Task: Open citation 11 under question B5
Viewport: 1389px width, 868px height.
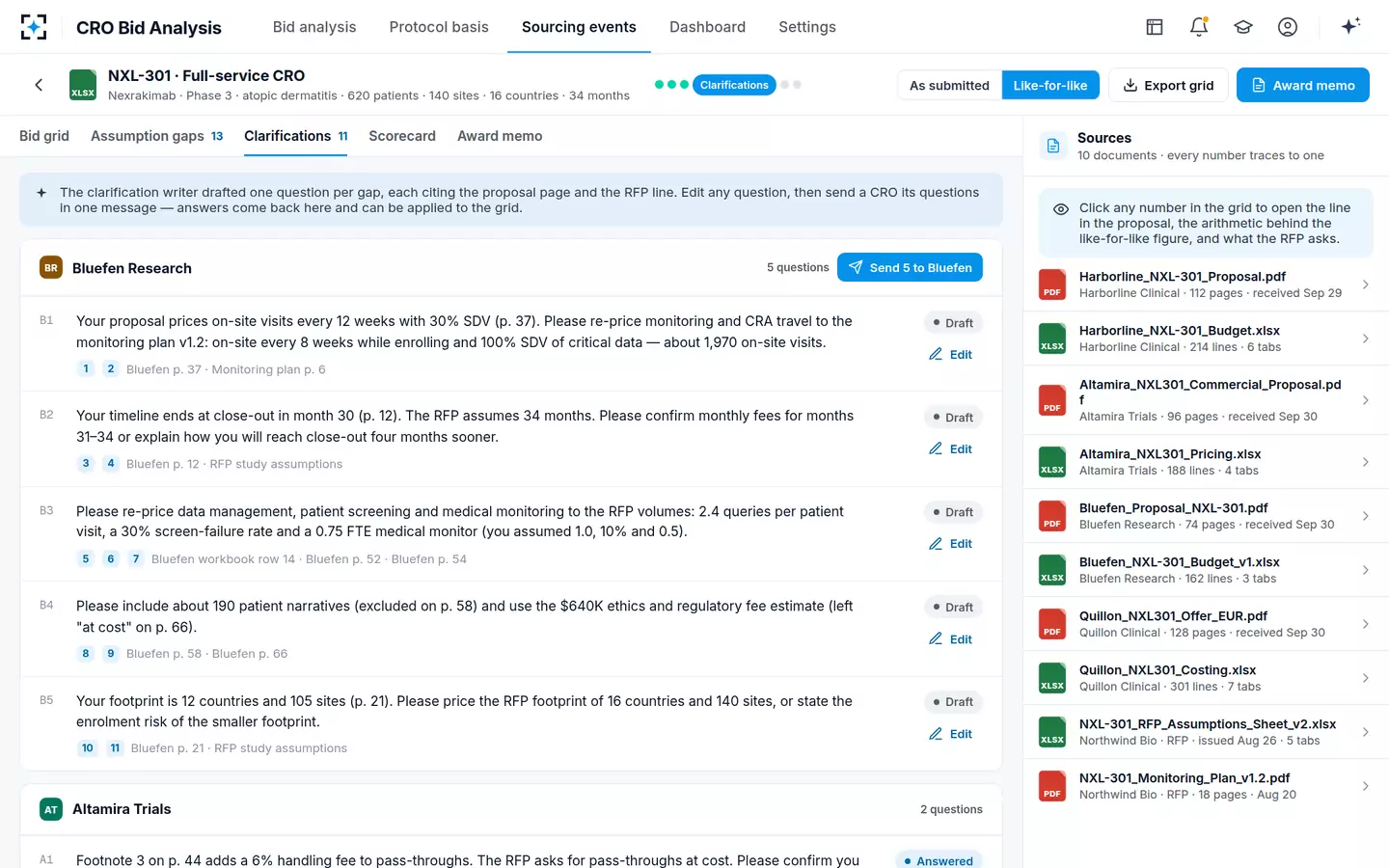Action: [x=115, y=748]
